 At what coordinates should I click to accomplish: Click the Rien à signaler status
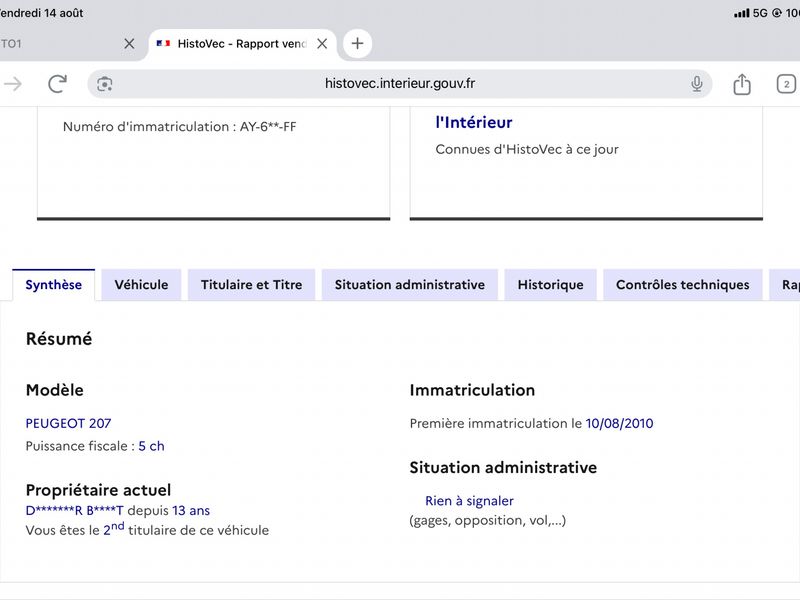[x=469, y=501]
